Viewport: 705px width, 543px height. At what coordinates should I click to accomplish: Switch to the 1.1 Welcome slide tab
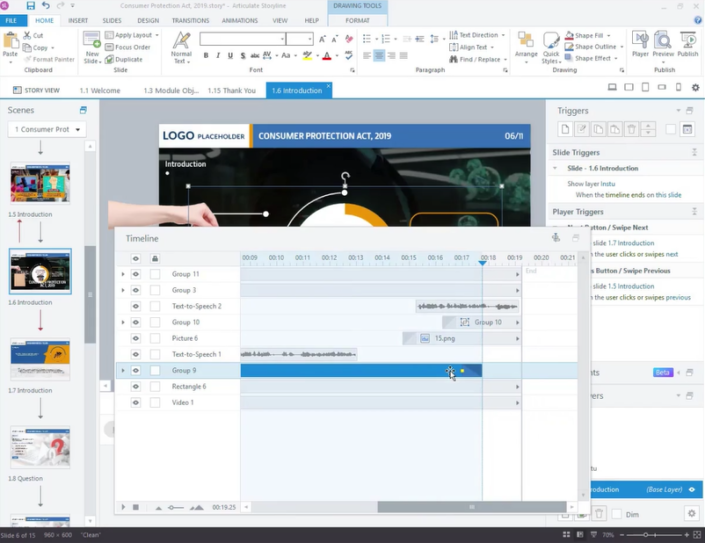coord(100,91)
